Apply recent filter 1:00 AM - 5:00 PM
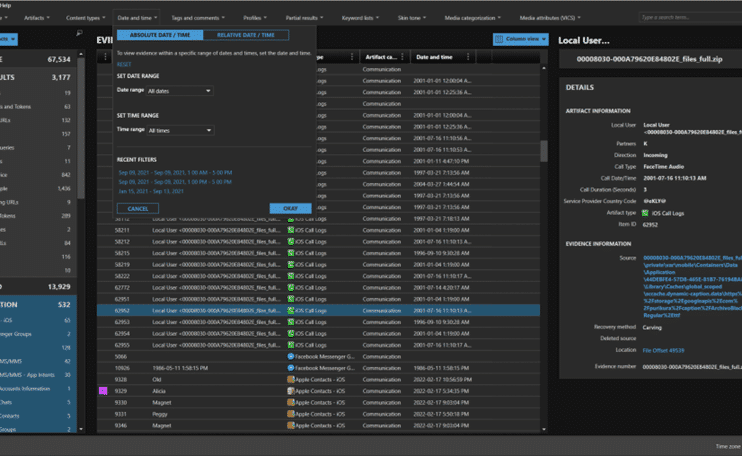This screenshot has width=742, height=456. pos(175,173)
